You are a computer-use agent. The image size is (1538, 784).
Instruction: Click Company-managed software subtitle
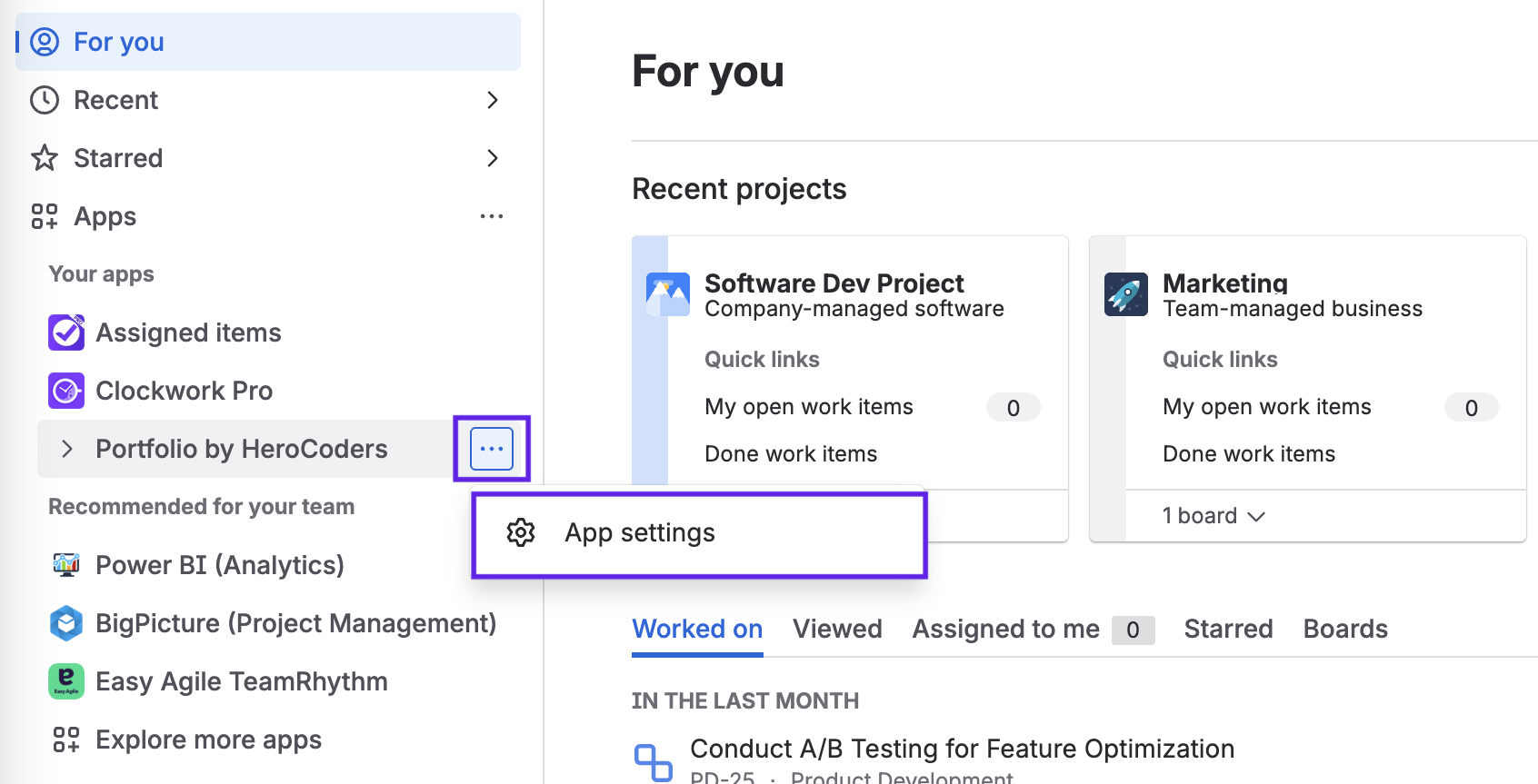click(854, 309)
